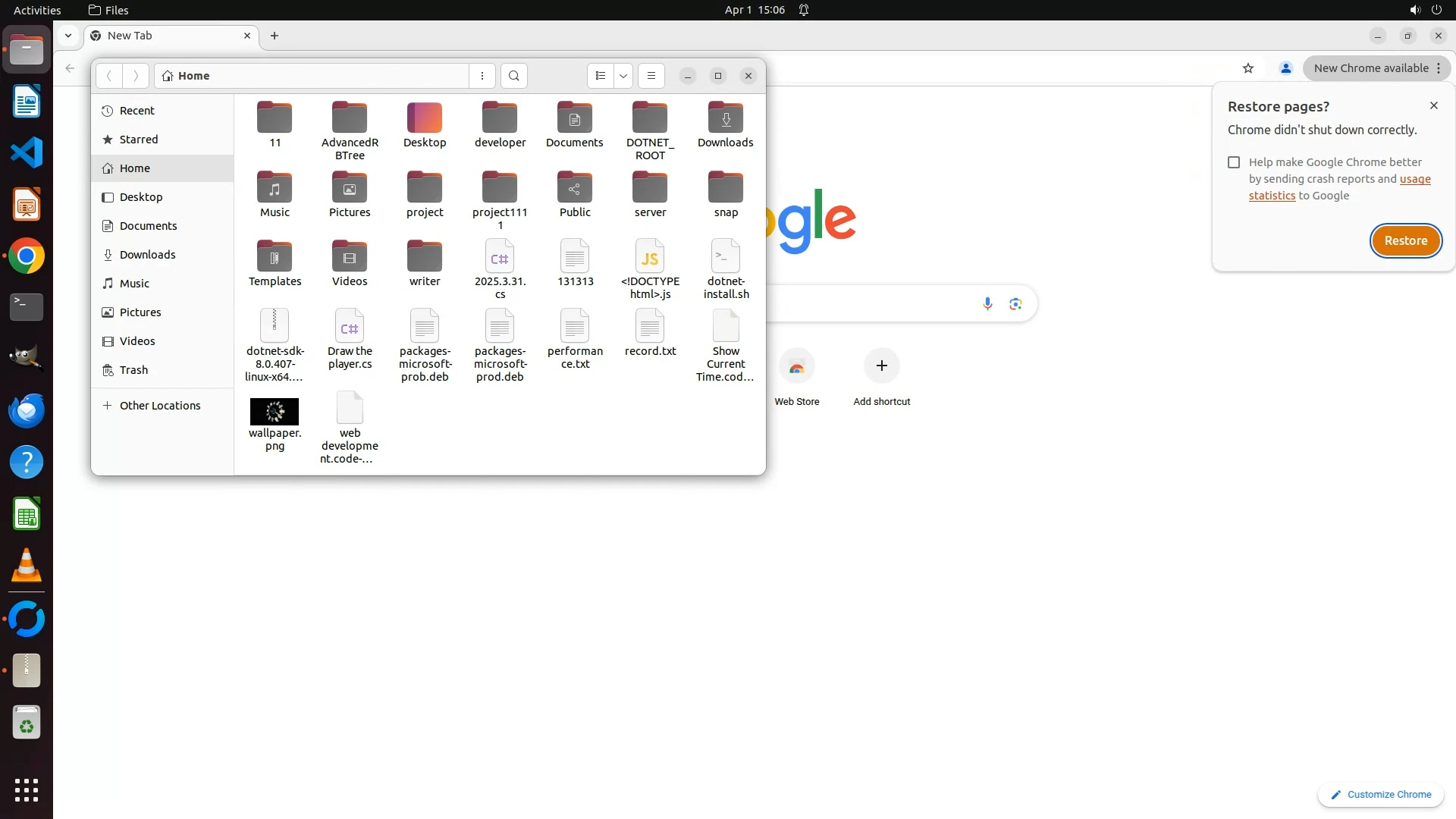Viewport: 1456px width, 819px height.
Task: Select the wallpaper.png thumbnail
Action: (x=275, y=412)
